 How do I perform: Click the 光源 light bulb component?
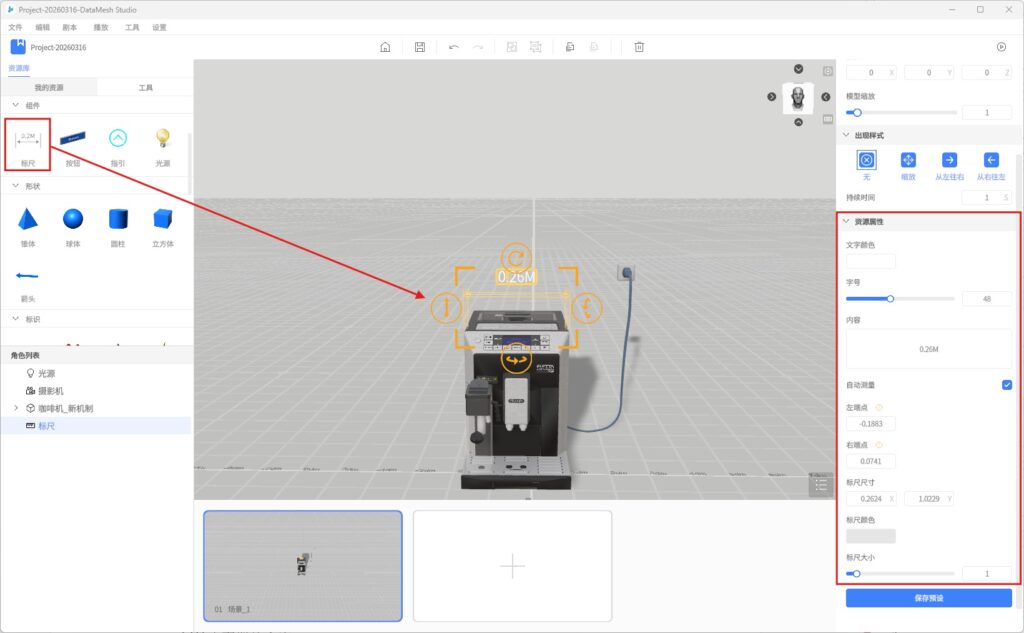click(x=162, y=143)
